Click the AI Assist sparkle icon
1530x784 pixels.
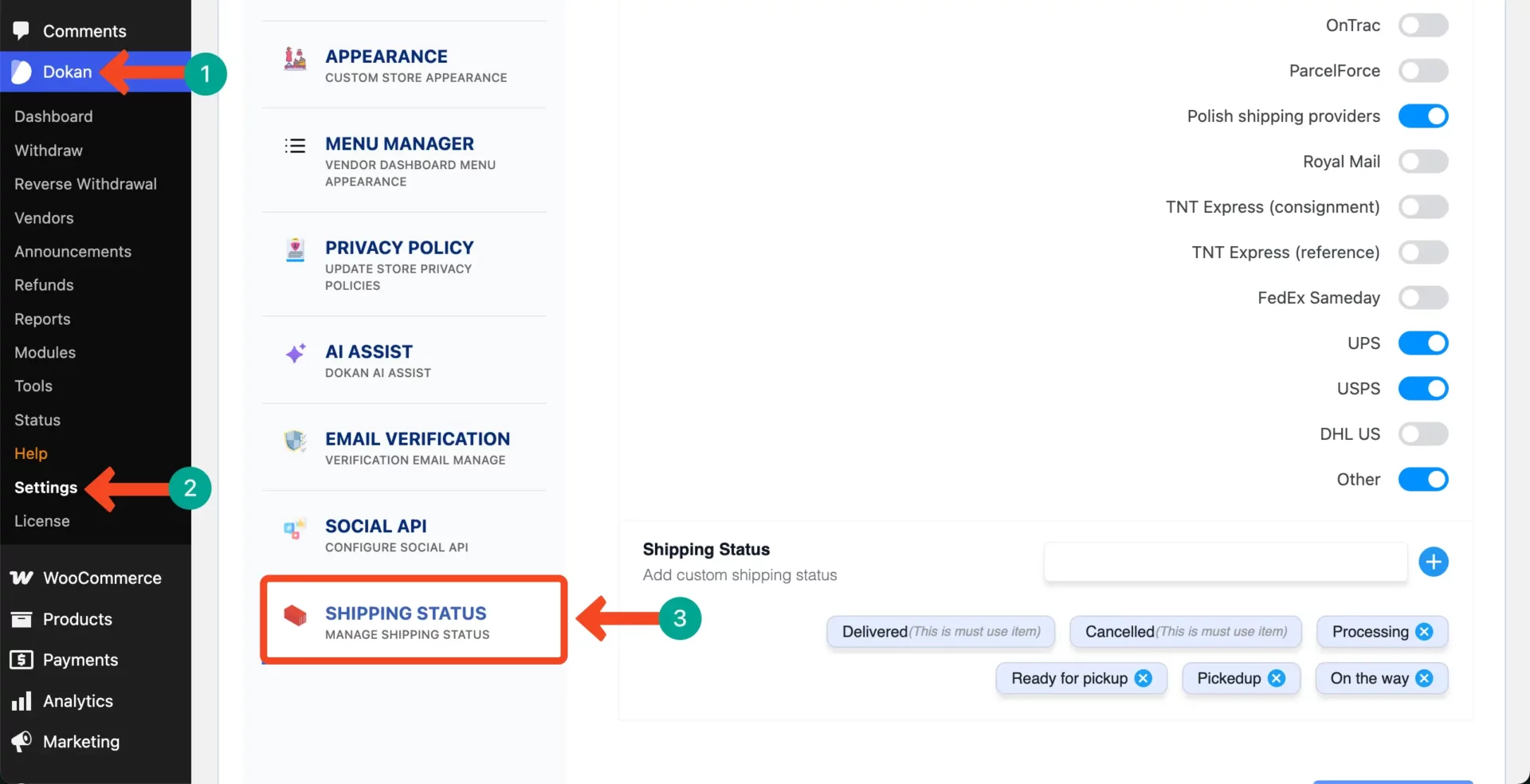pos(296,353)
